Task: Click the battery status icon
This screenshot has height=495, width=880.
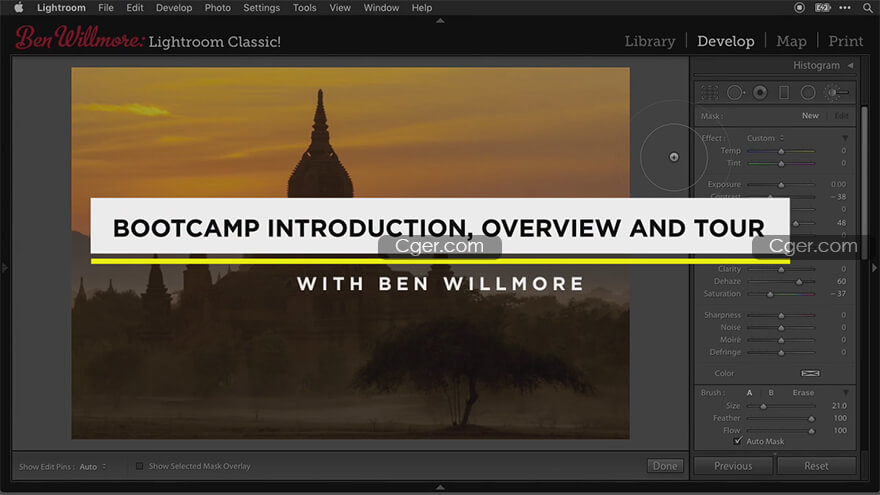Action: (x=822, y=8)
